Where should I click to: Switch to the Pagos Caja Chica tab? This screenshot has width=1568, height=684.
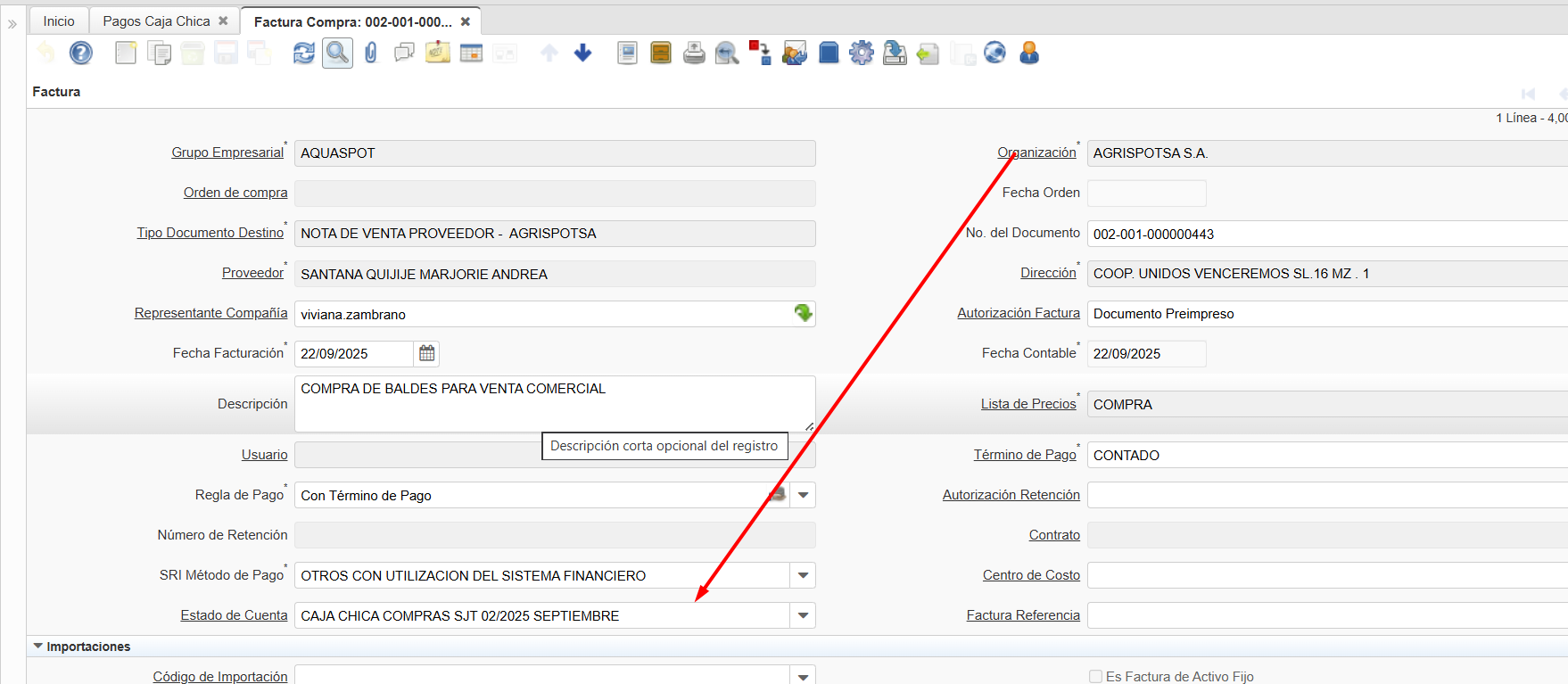pyautogui.click(x=156, y=21)
